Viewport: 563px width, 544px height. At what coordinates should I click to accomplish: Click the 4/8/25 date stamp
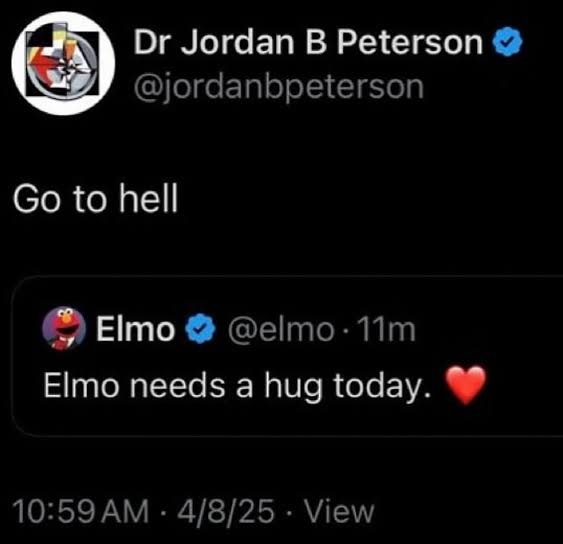(x=226, y=511)
